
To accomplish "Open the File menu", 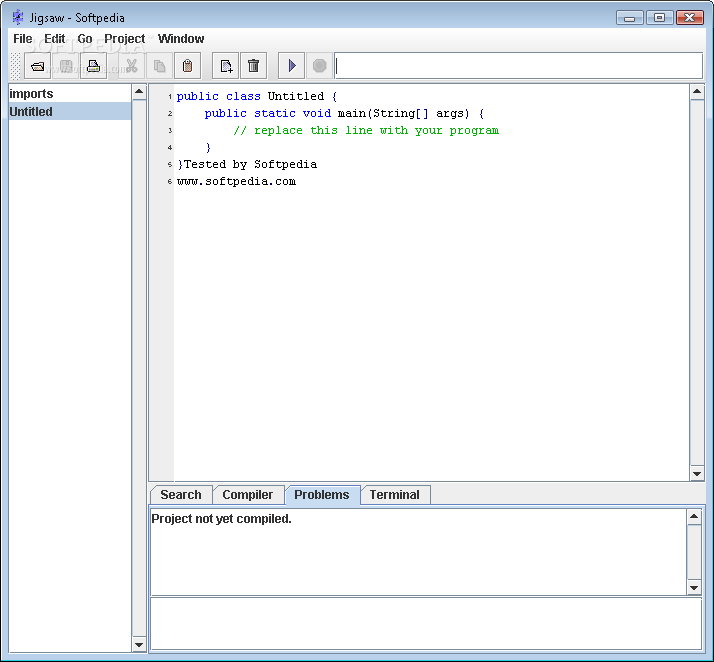I will click(x=23, y=39).
